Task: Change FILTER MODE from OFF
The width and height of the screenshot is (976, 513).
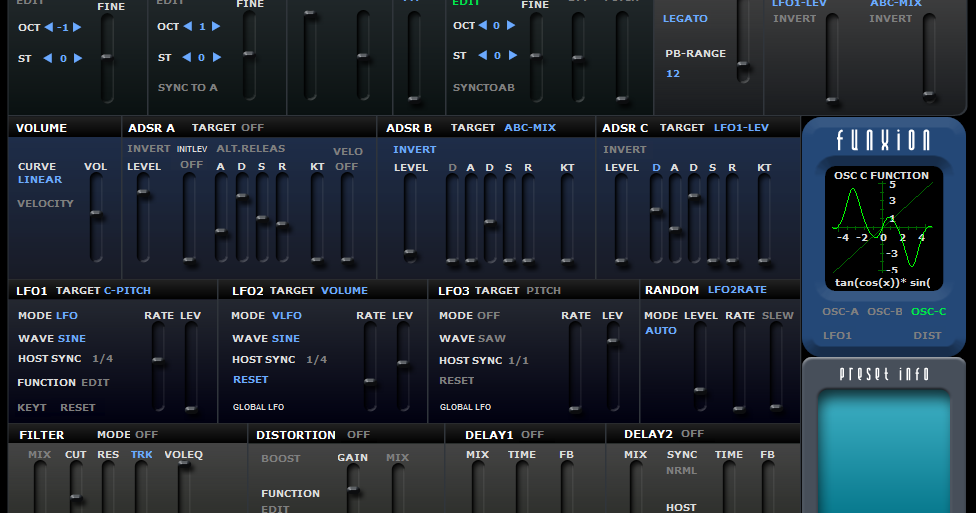Action: [x=146, y=435]
